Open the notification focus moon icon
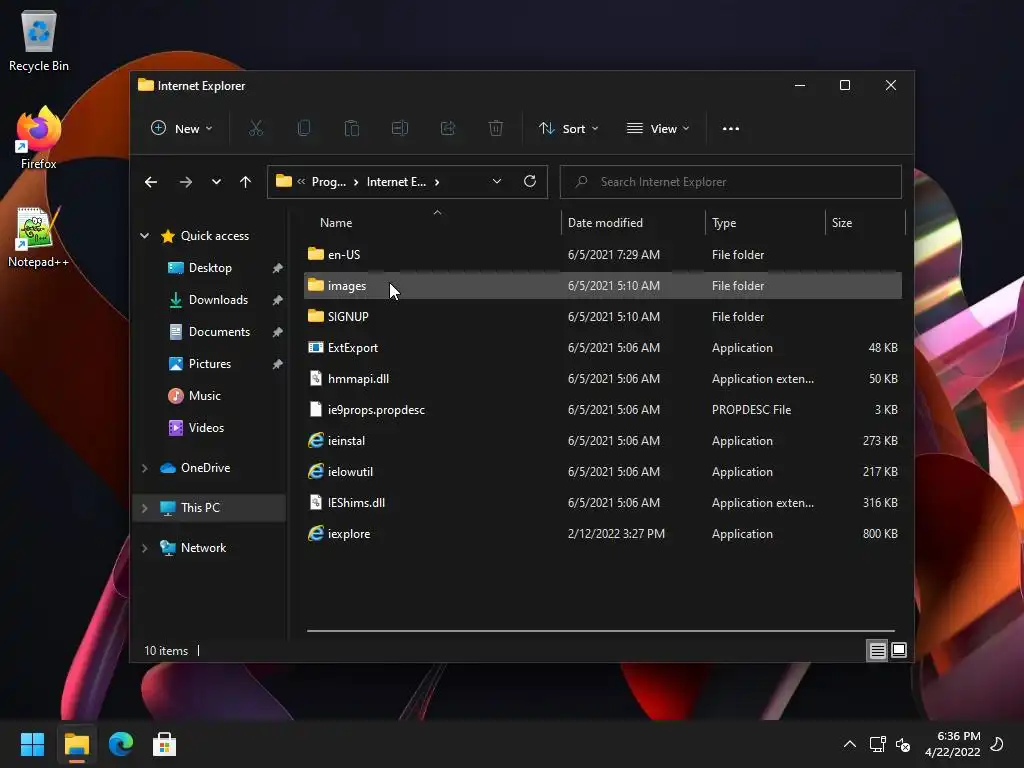1024x768 pixels. tap(997, 744)
